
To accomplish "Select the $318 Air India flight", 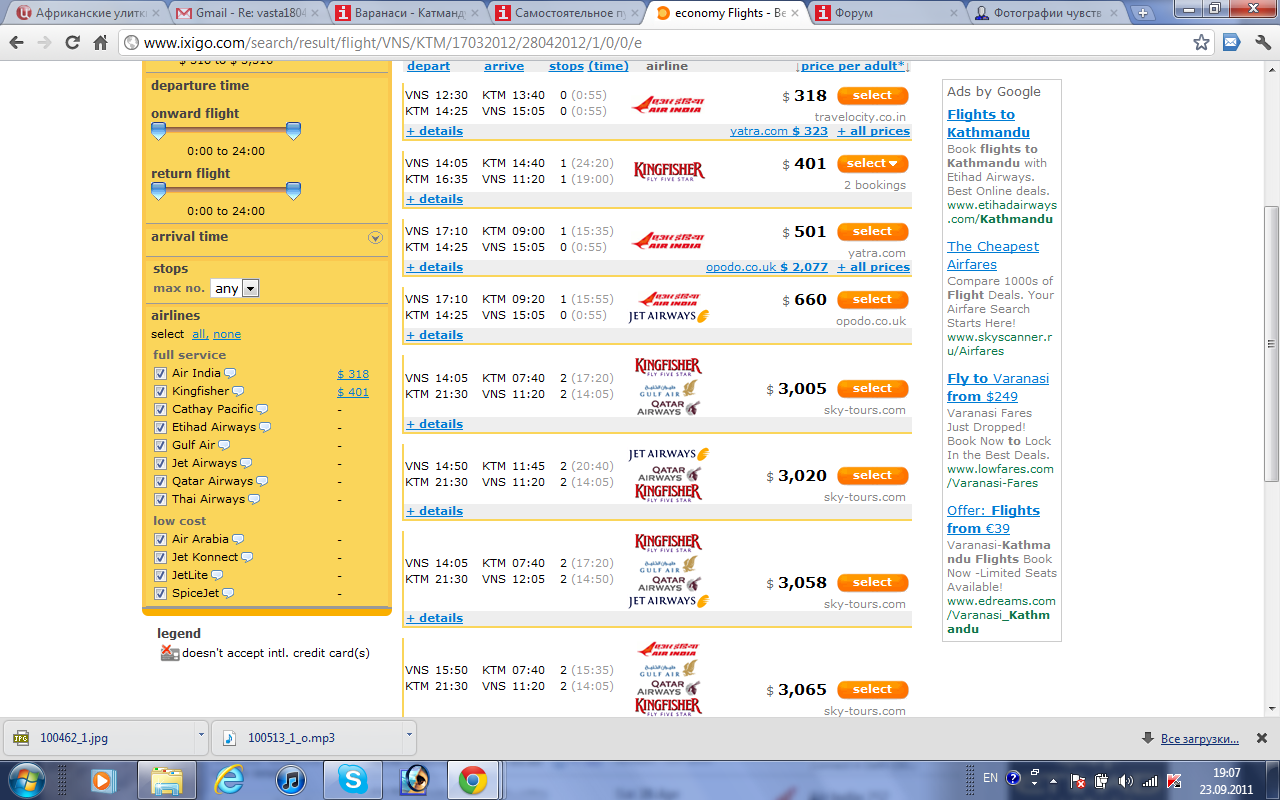I will coord(872,96).
